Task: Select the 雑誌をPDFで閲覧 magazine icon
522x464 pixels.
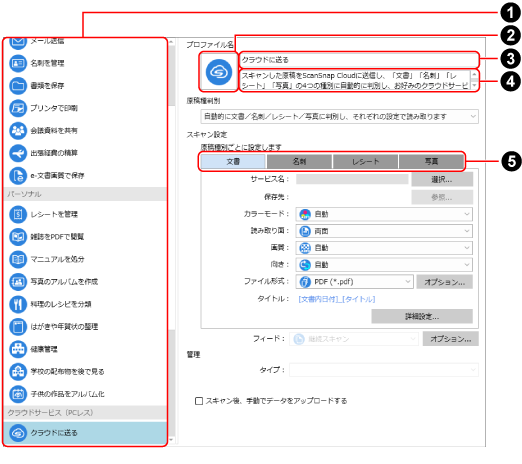Action: click(x=18, y=237)
